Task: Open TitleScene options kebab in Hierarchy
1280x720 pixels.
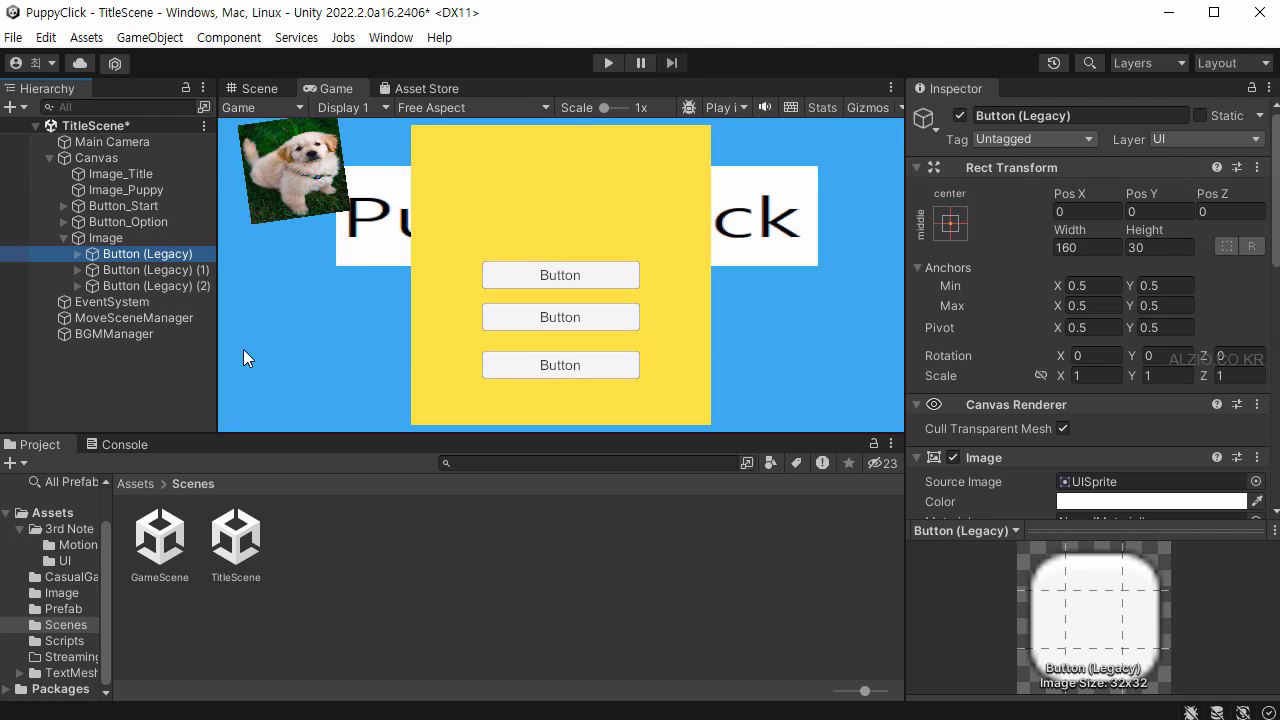Action: click(204, 126)
